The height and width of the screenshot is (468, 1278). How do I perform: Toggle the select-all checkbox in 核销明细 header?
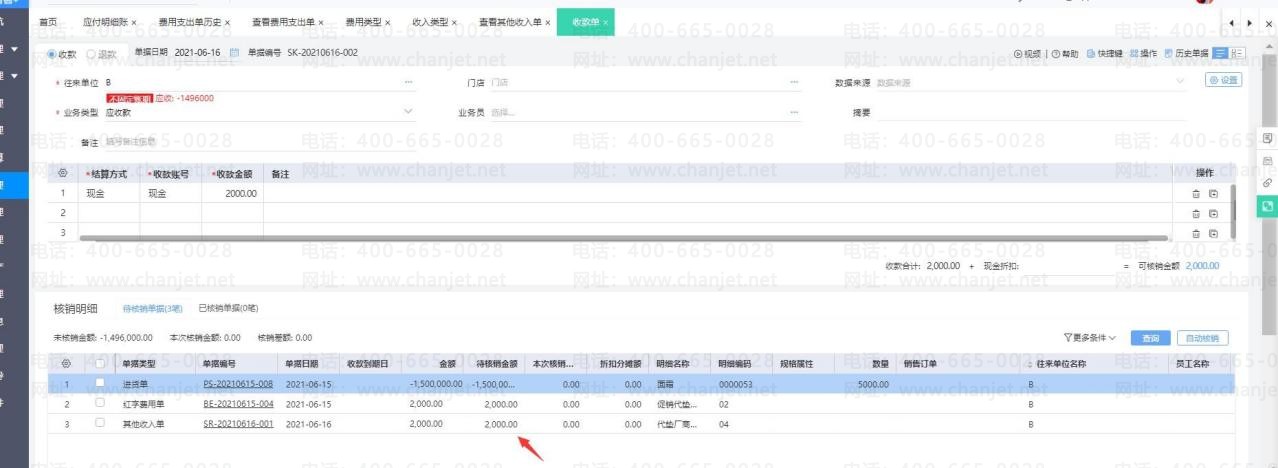click(100, 363)
